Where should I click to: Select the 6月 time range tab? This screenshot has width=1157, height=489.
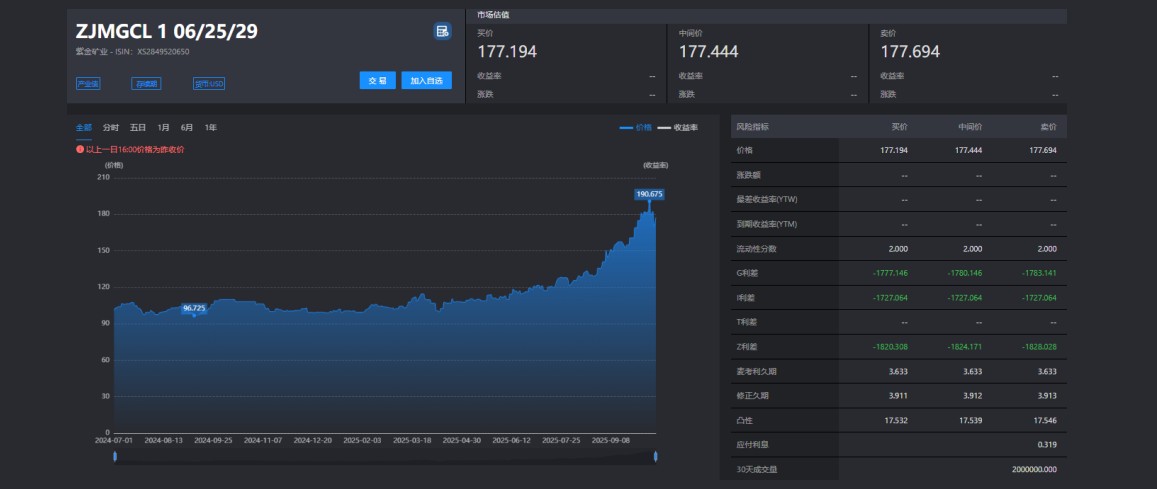pos(187,128)
